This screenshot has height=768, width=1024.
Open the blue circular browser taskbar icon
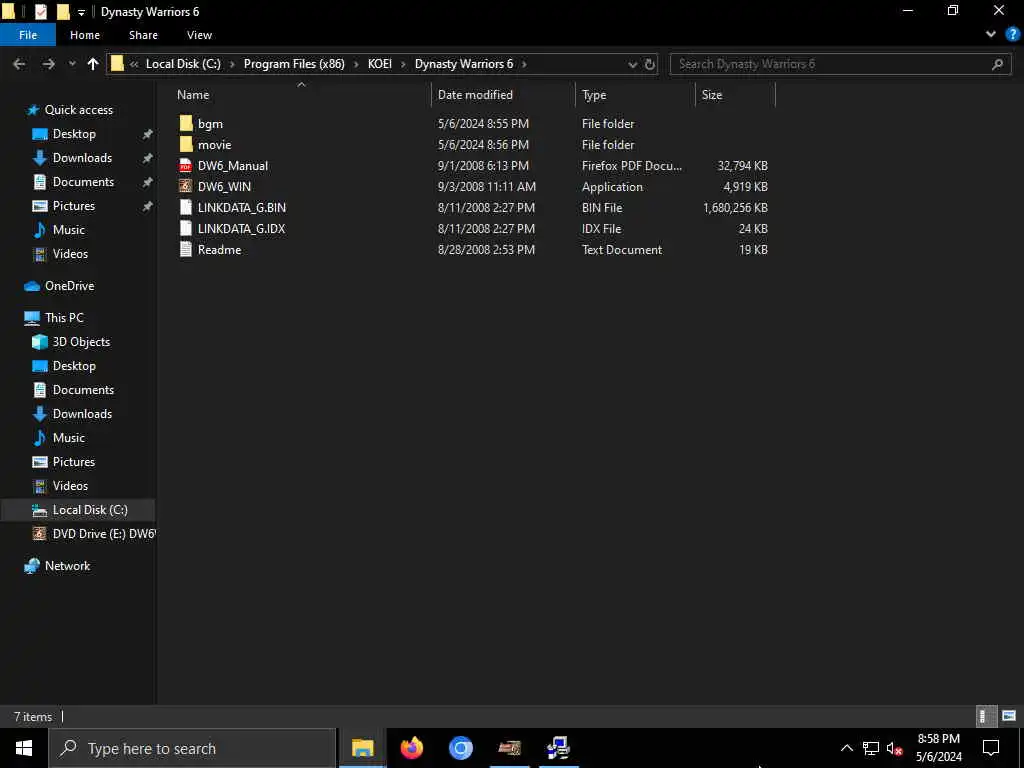460,748
